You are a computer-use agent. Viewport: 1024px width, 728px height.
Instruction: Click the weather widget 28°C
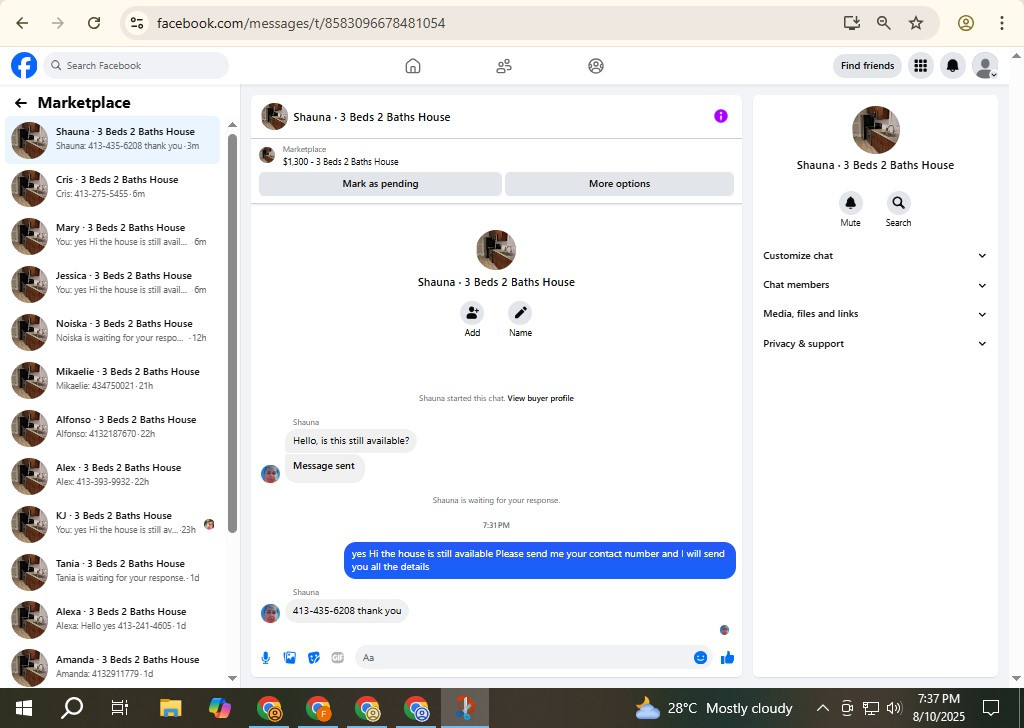(713, 708)
